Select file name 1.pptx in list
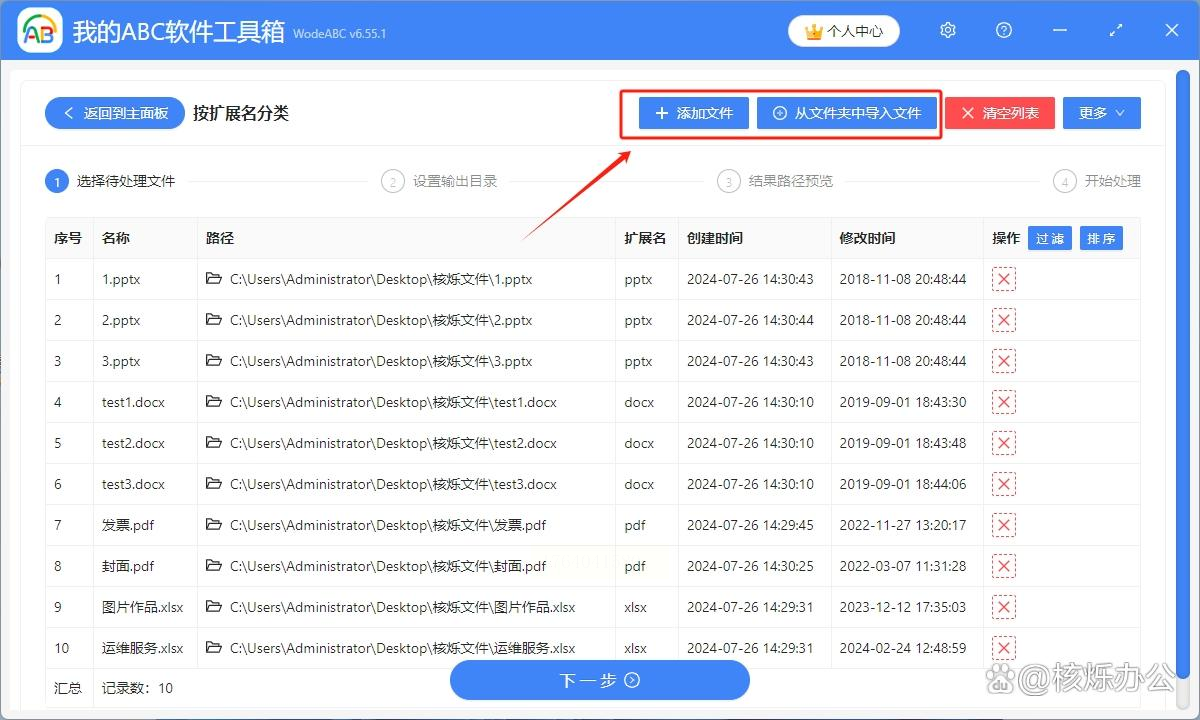 point(121,279)
